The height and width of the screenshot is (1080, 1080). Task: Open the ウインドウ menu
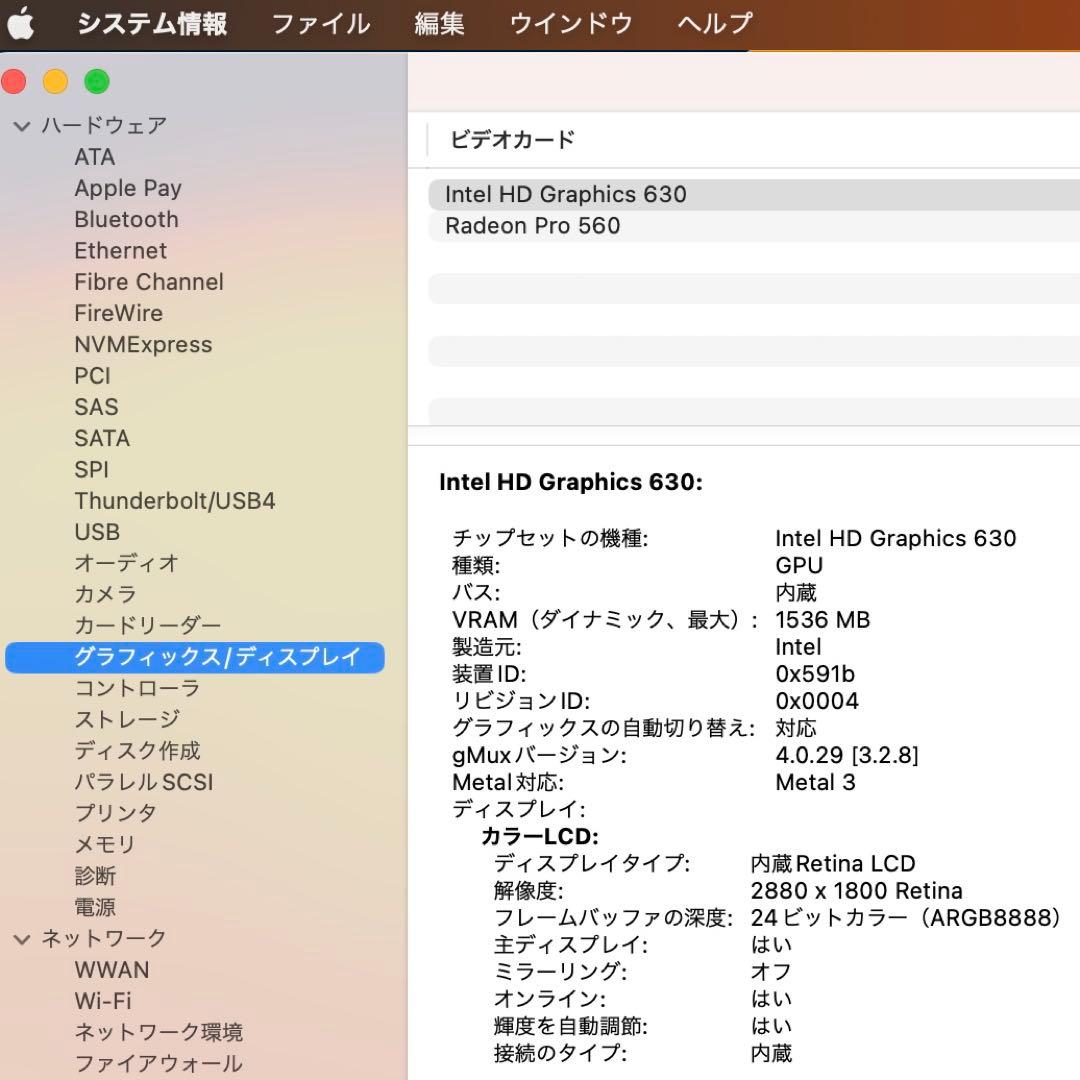coord(569,23)
